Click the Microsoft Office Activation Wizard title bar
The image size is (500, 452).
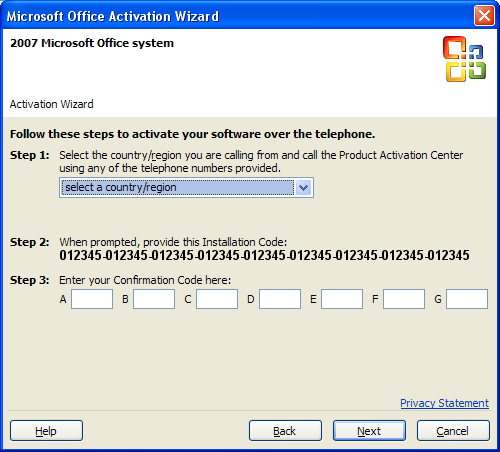233,16
